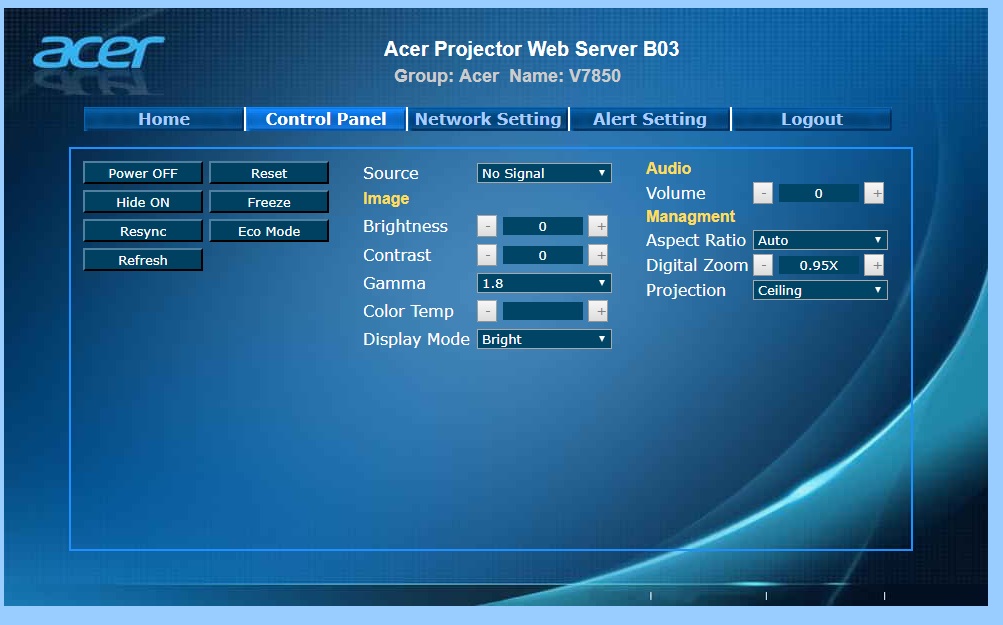The image size is (1003, 625).
Task: Click the Digital Zoom label
Action: coord(697,265)
